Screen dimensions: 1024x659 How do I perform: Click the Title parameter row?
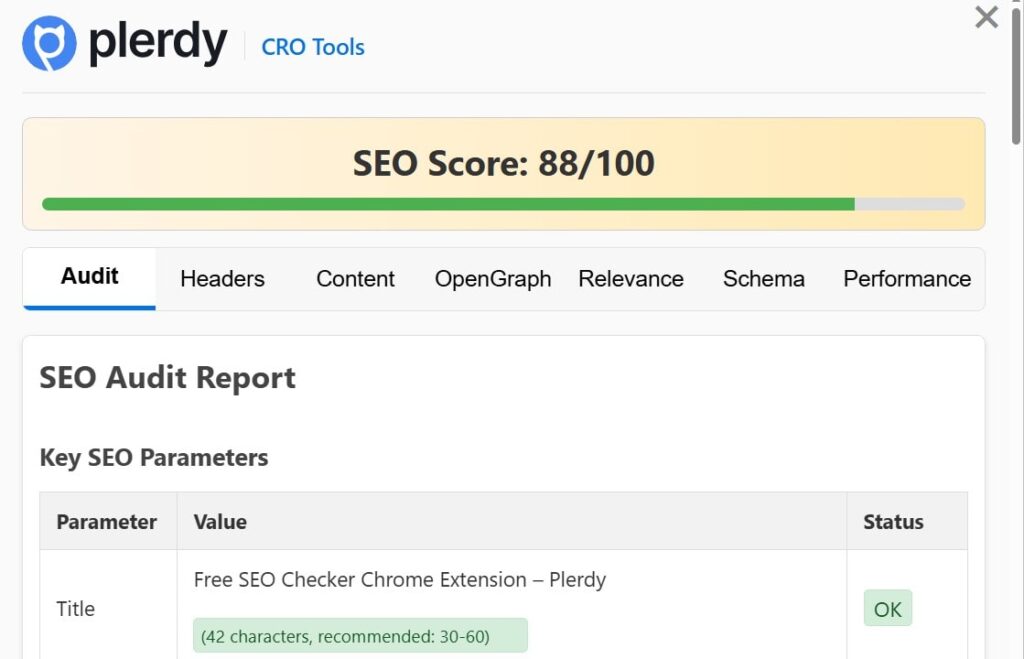(75, 608)
